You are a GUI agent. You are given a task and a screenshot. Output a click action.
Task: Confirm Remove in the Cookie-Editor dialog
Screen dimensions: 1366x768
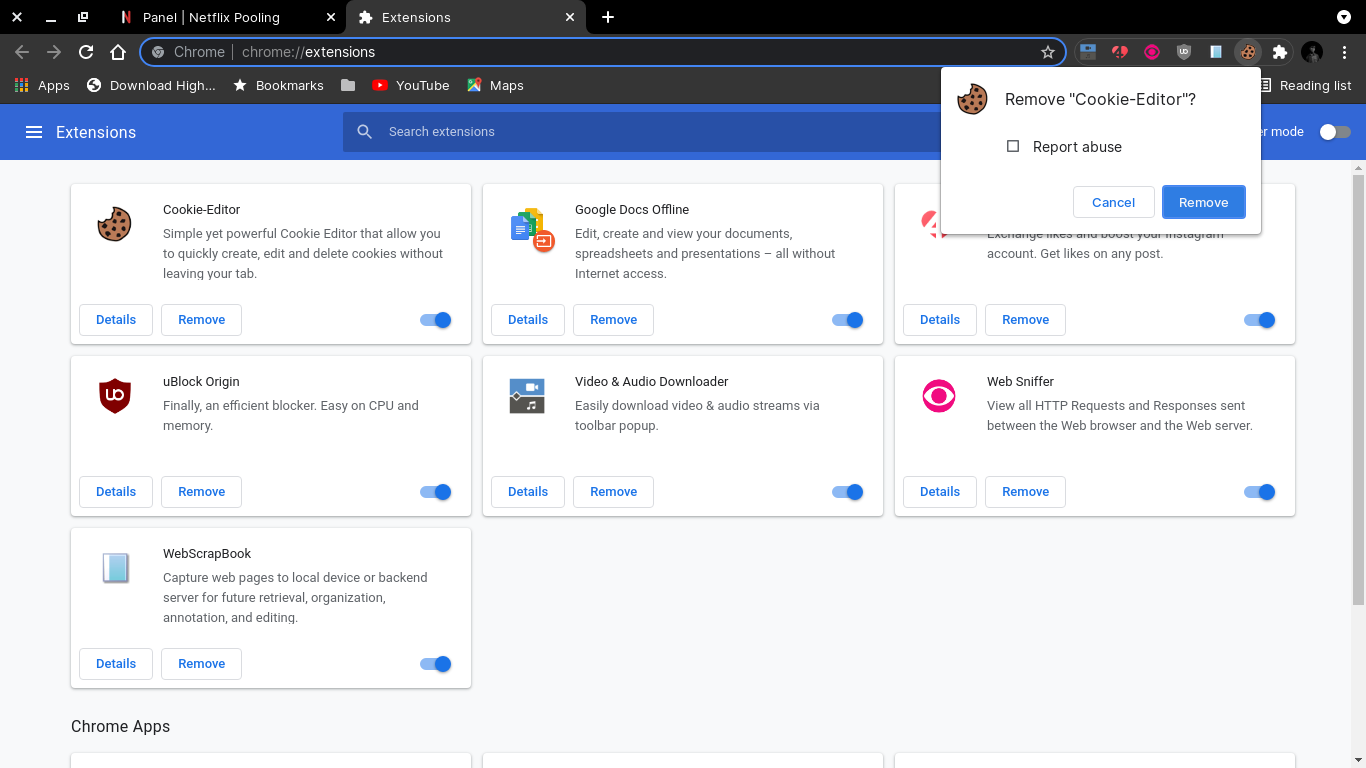(1203, 202)
